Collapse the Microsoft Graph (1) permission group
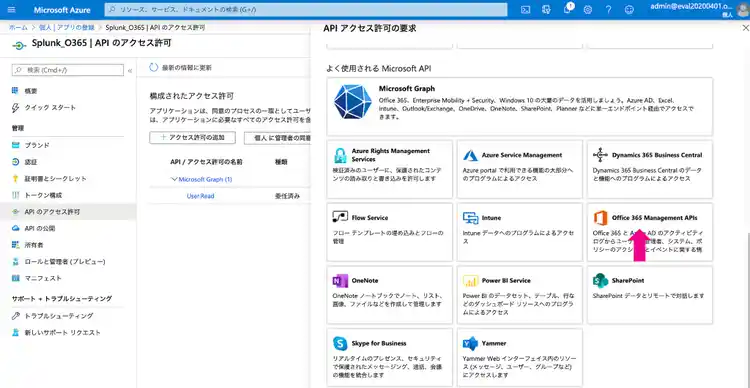 coord(174,179)
